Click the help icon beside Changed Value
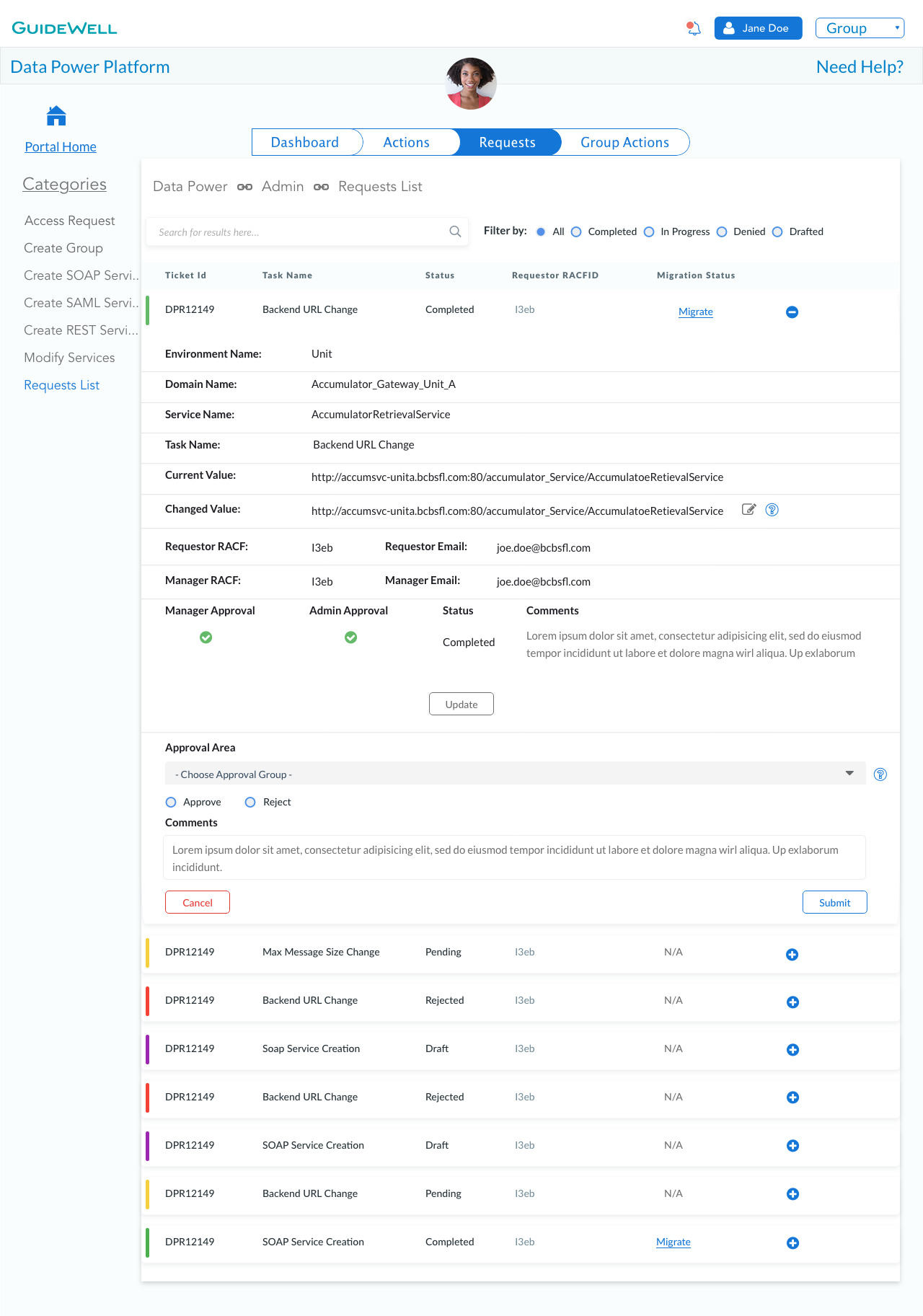 (x=772, y=510)
